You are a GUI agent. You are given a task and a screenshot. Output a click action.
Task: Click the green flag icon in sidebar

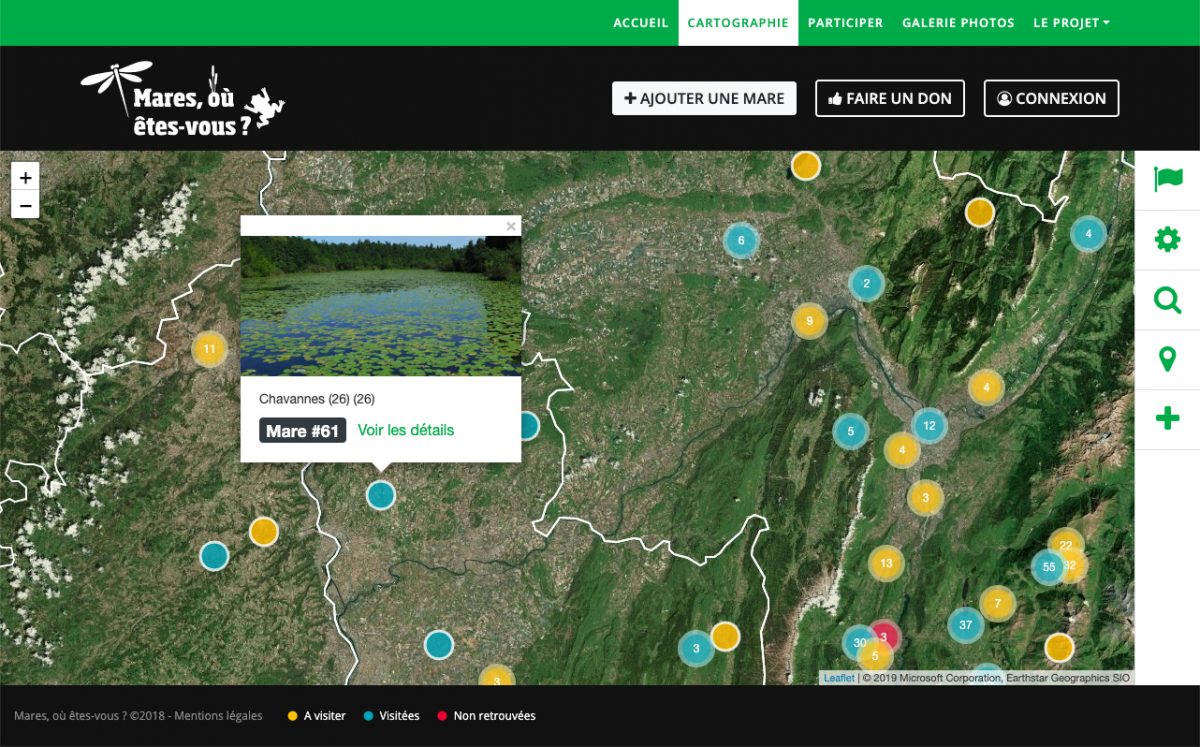[x=1167, y=180]
